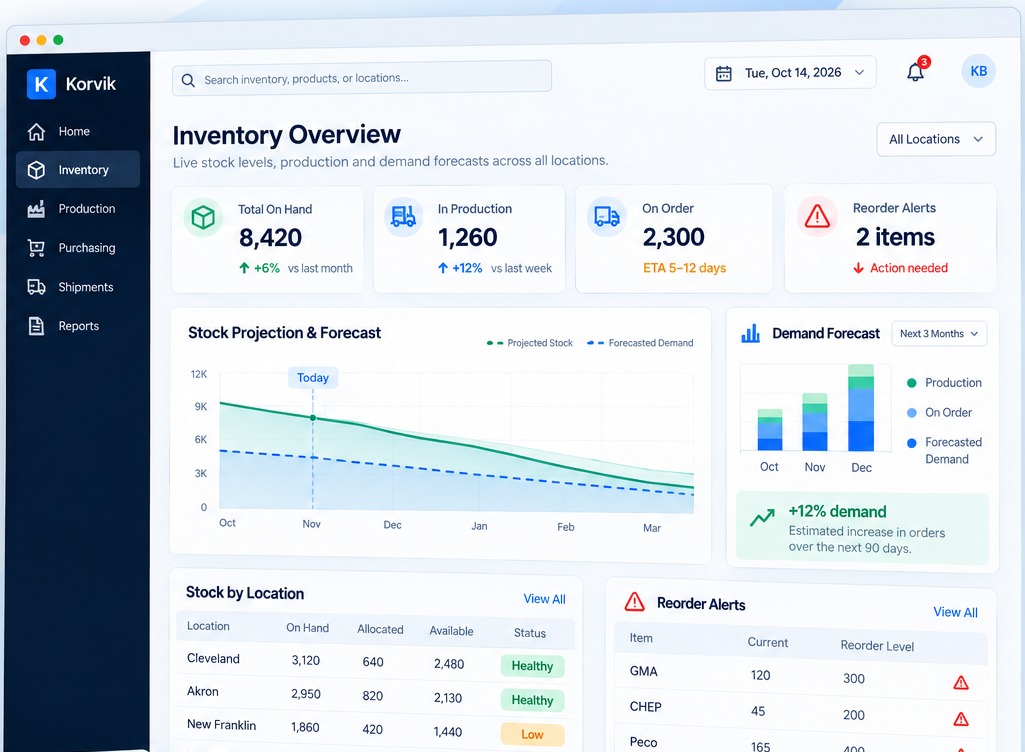Click the Available column header
The height and width of the screenshot is (752, 1025).
pos(451,631)
